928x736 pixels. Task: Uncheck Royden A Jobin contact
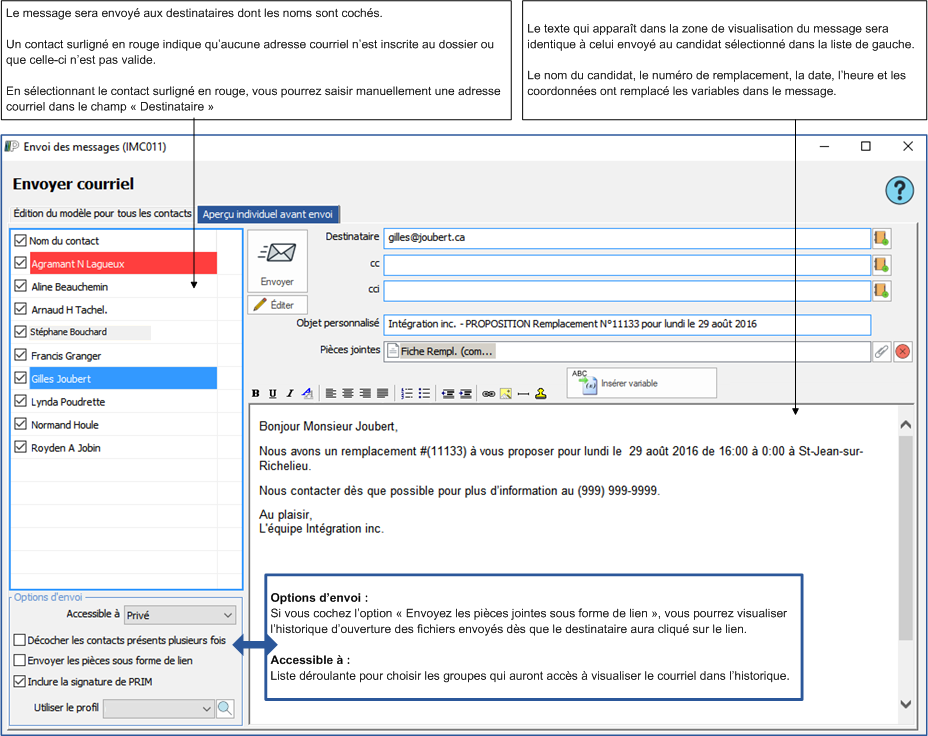(x=20, y=447)
